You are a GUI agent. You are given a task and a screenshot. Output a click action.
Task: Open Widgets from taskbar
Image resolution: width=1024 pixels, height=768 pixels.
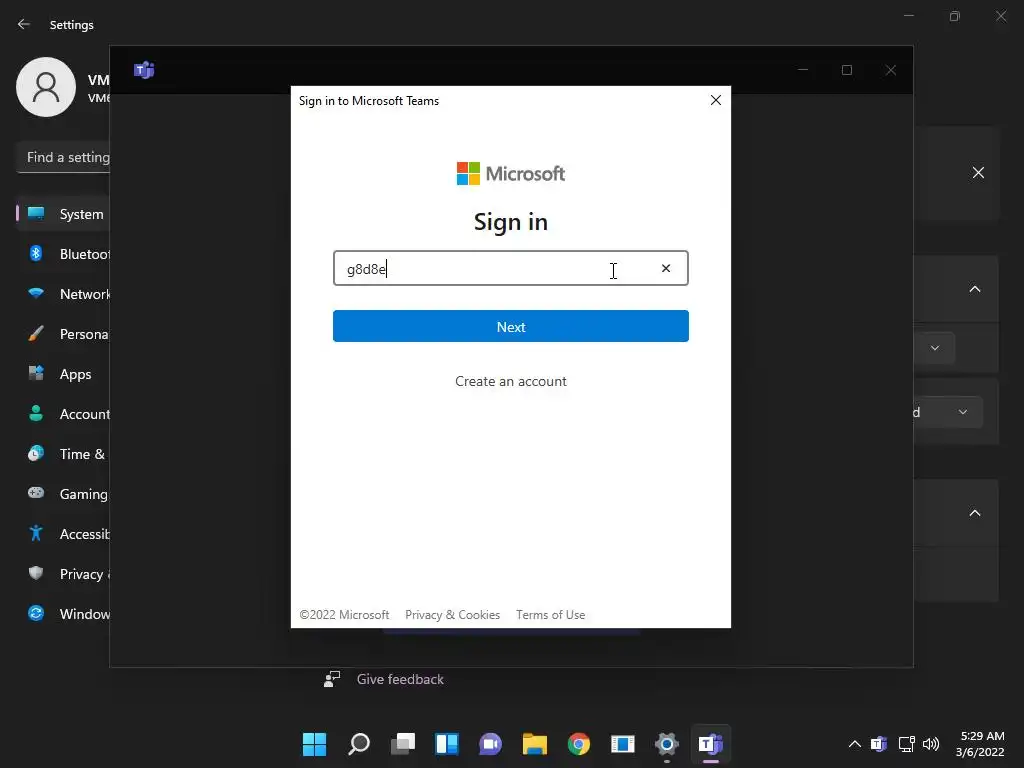click(x=447, y=744)
